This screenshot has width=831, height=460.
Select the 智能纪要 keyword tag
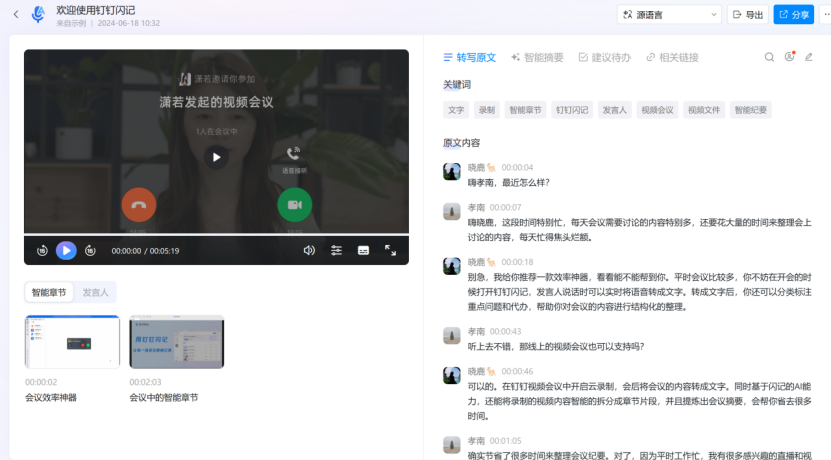tap(750, 110)
